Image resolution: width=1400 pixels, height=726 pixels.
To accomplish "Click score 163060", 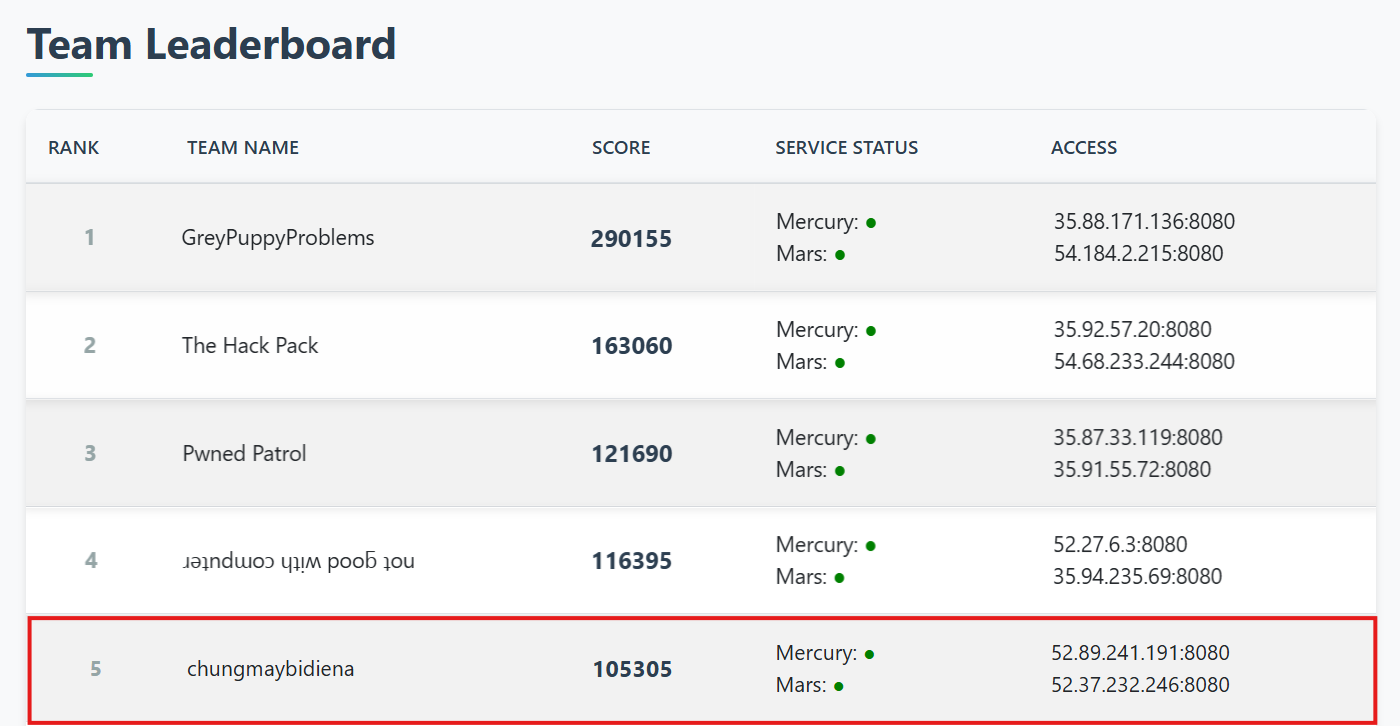I will coord(631,347).
